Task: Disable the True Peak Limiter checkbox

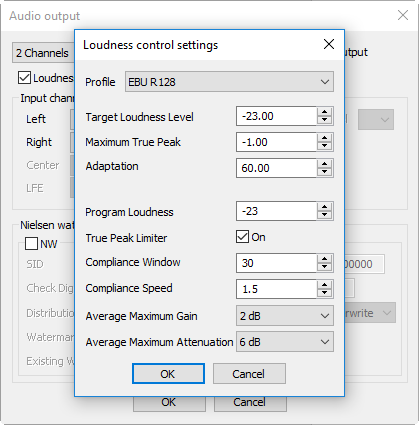Action: pyautogui.click(x=242, y=237)
